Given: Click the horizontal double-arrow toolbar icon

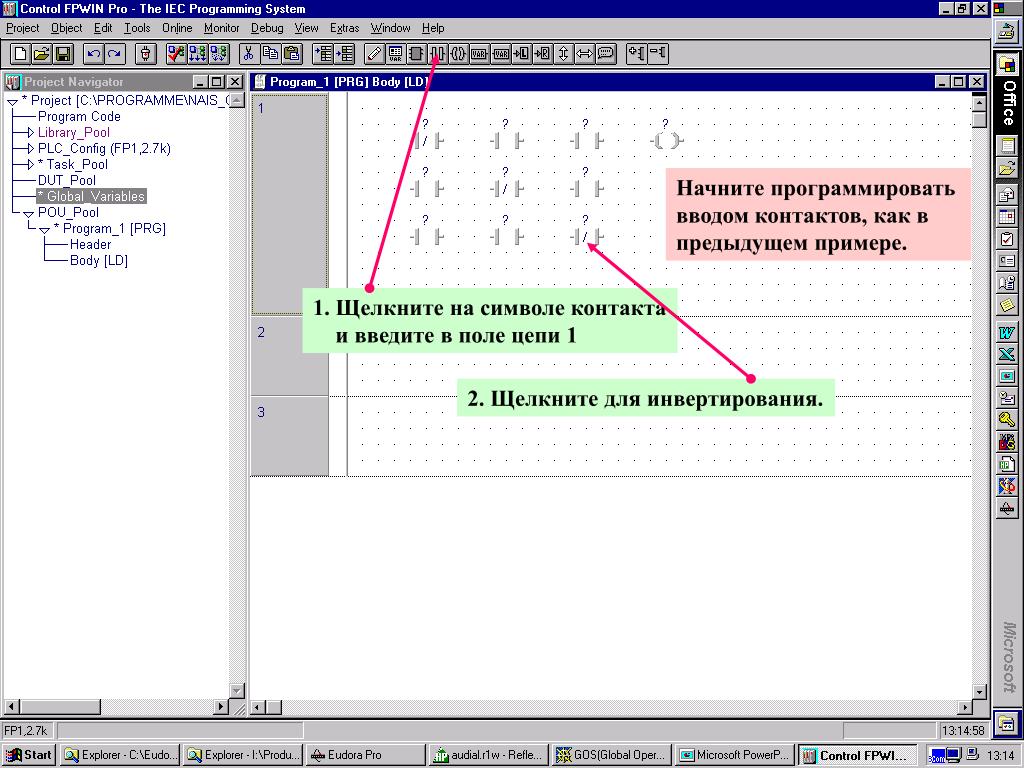Looking at the screenshot, I should (584, 54).
